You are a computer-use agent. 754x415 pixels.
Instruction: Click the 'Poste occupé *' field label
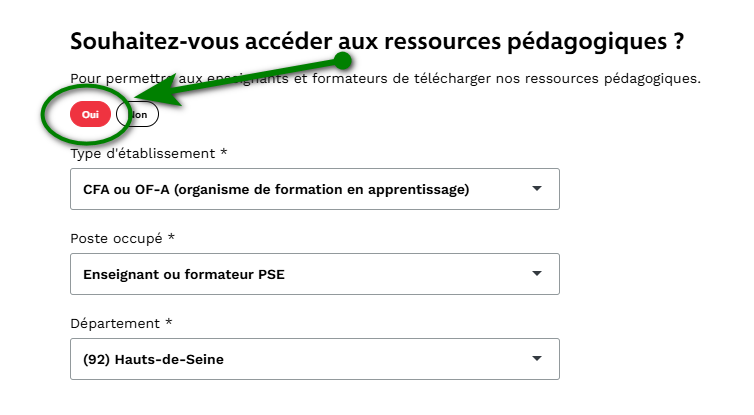pyautogui.click(x=122, y=238)
